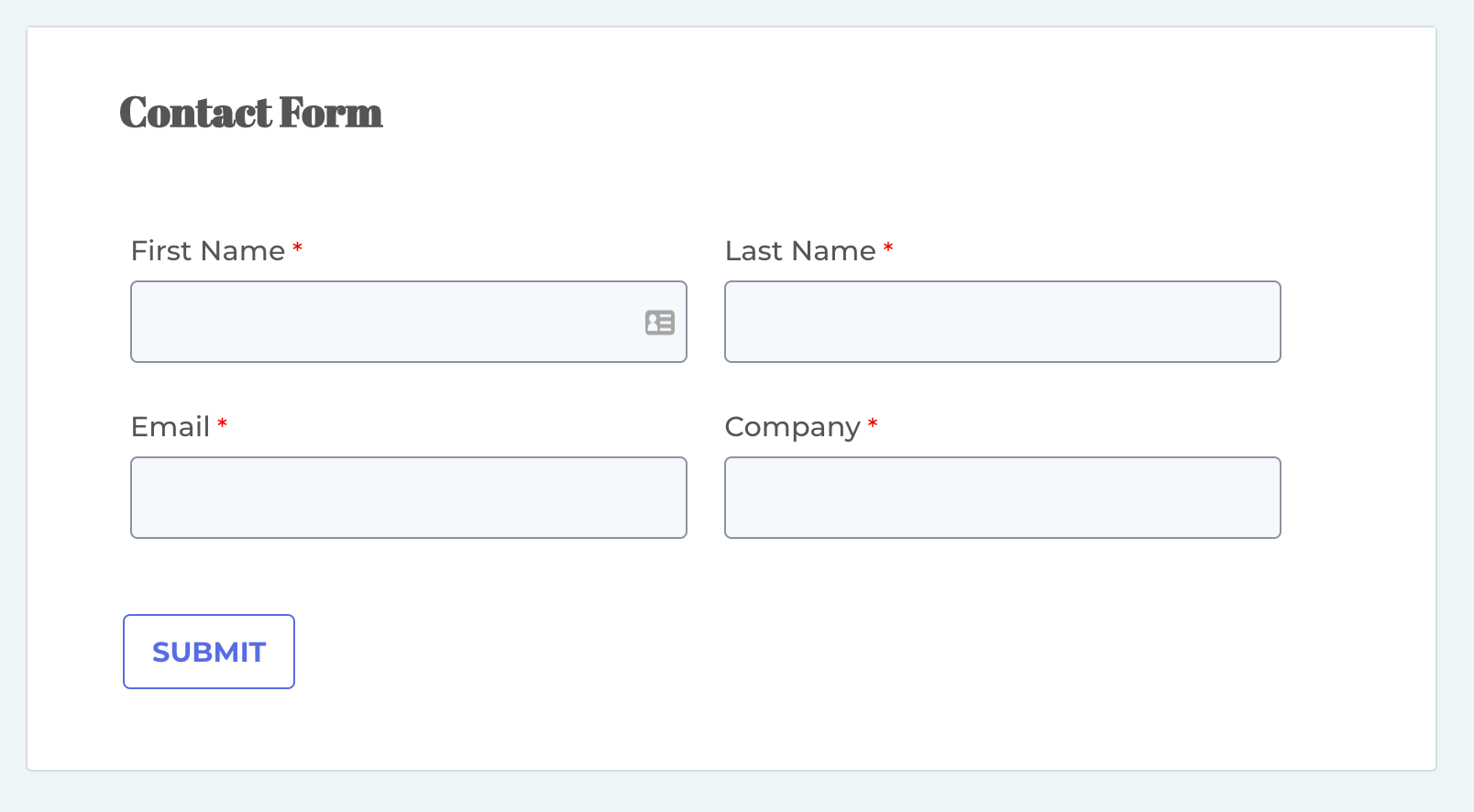Focus the Last Name text field

pyautogui.click(x=1003, y=322)
